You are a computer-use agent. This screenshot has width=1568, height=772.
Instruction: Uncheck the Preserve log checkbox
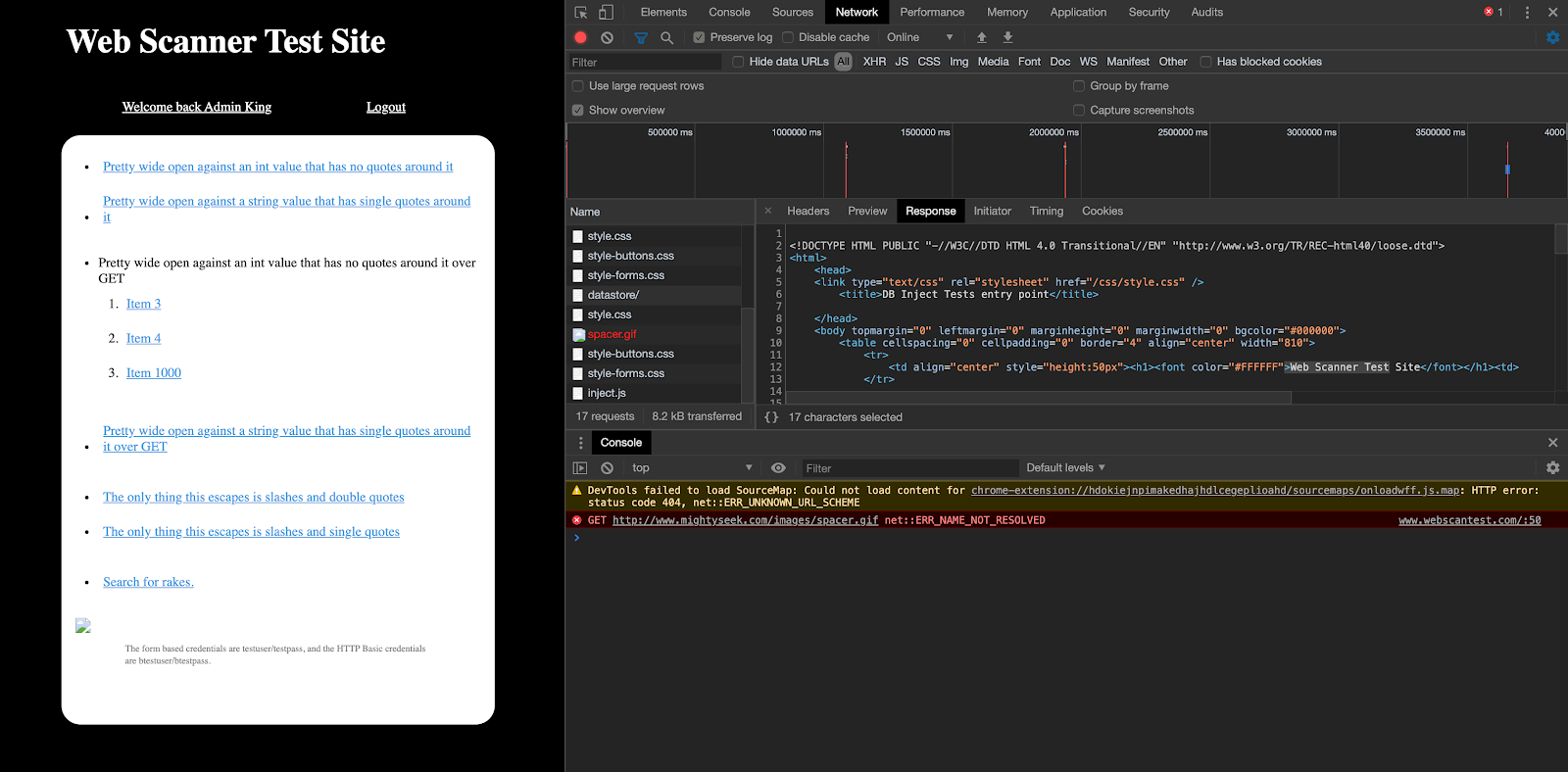pyautogui.click(x=699, y=37)
